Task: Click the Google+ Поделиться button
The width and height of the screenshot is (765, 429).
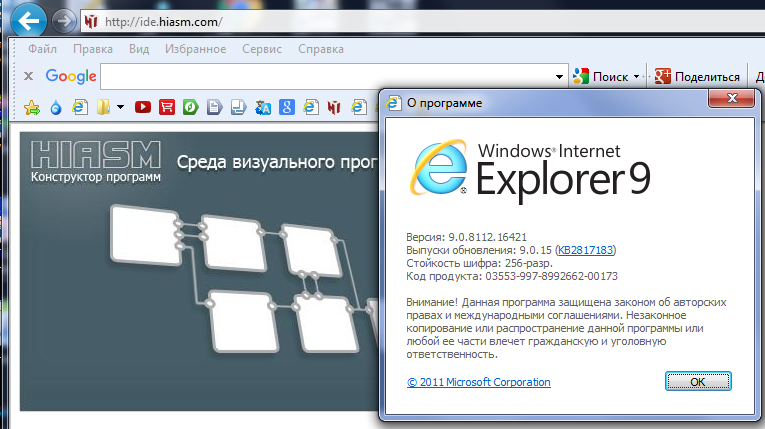Action: point(697,77)
